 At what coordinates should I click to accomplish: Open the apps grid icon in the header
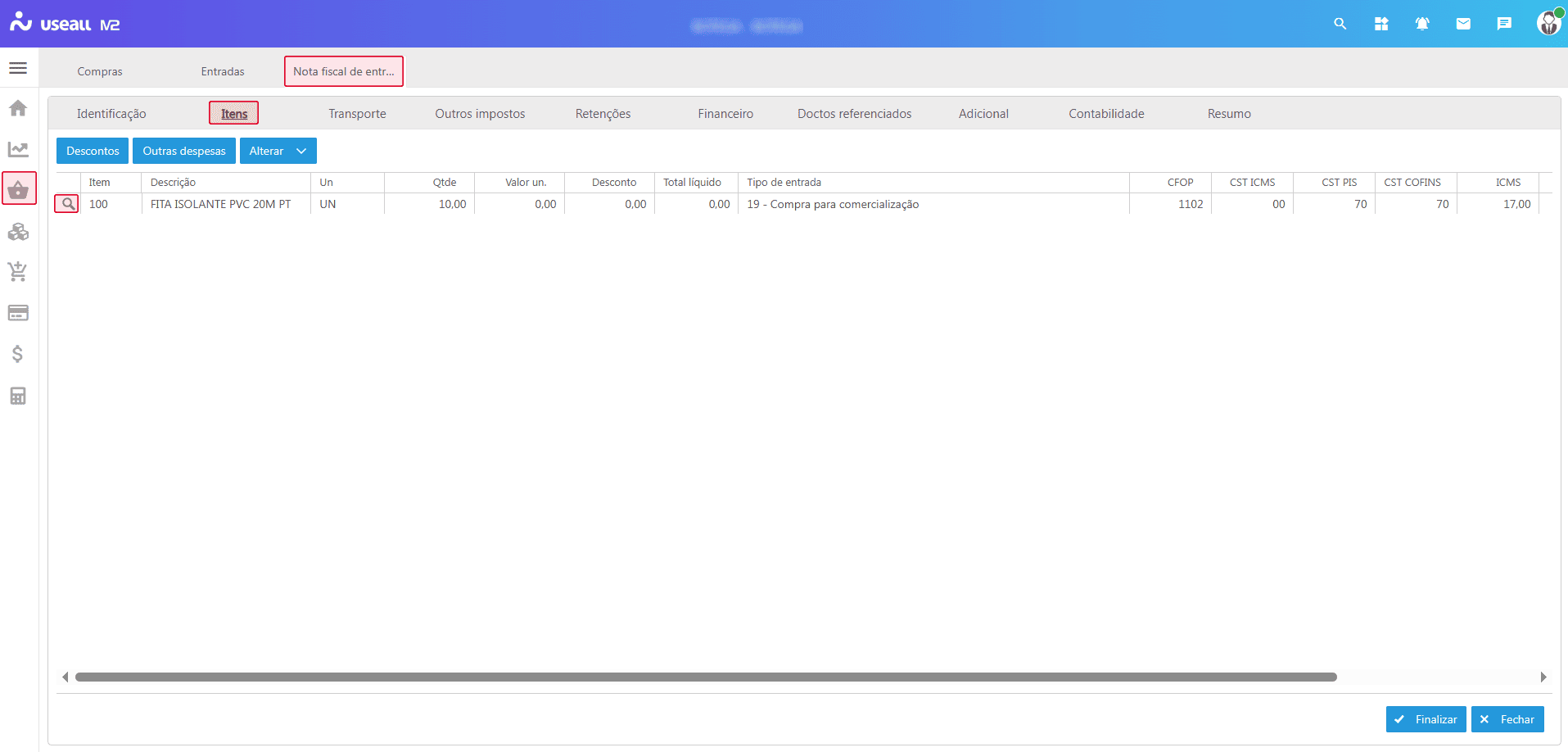click(x=1381, y=24)
